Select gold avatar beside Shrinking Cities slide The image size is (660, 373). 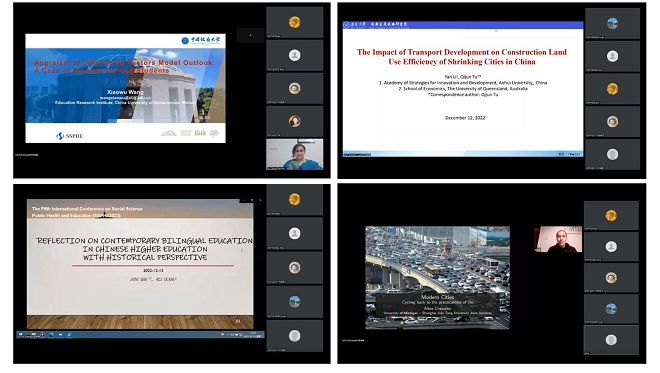612,89
